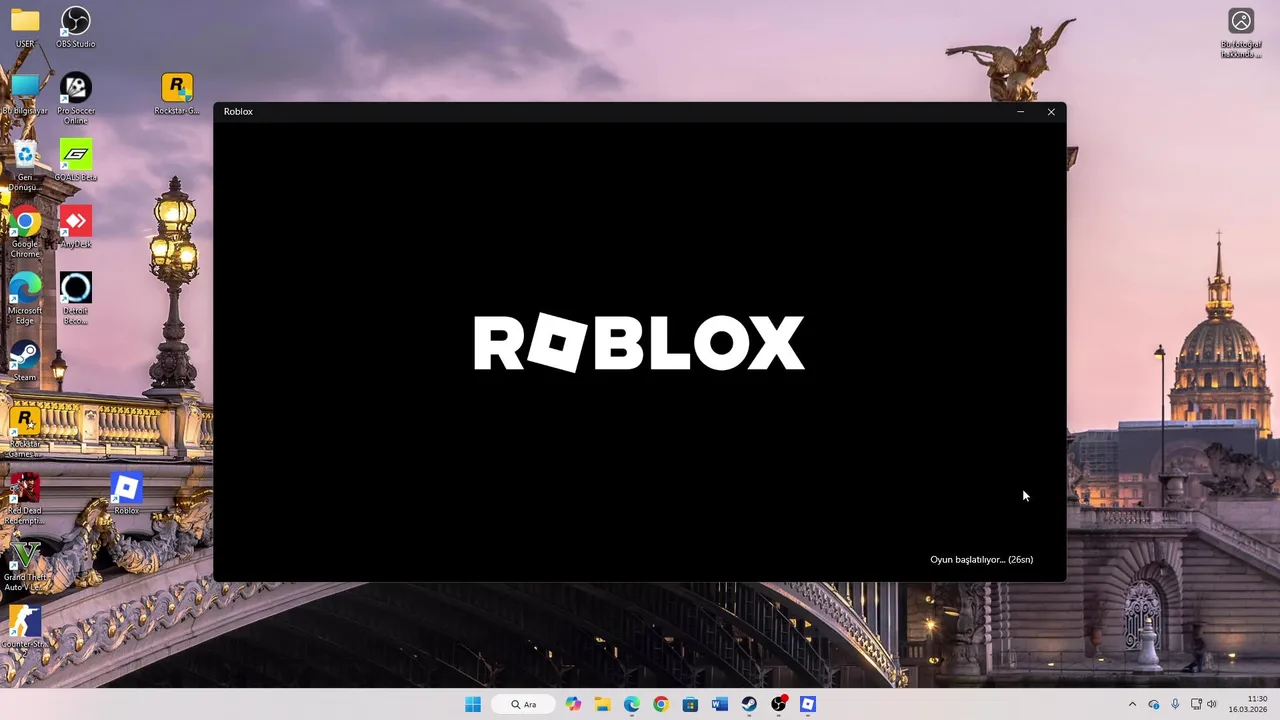Click the 'Oyun başlatılıyor...' status text
This screenshot has height=720, width=1280.
982,560
